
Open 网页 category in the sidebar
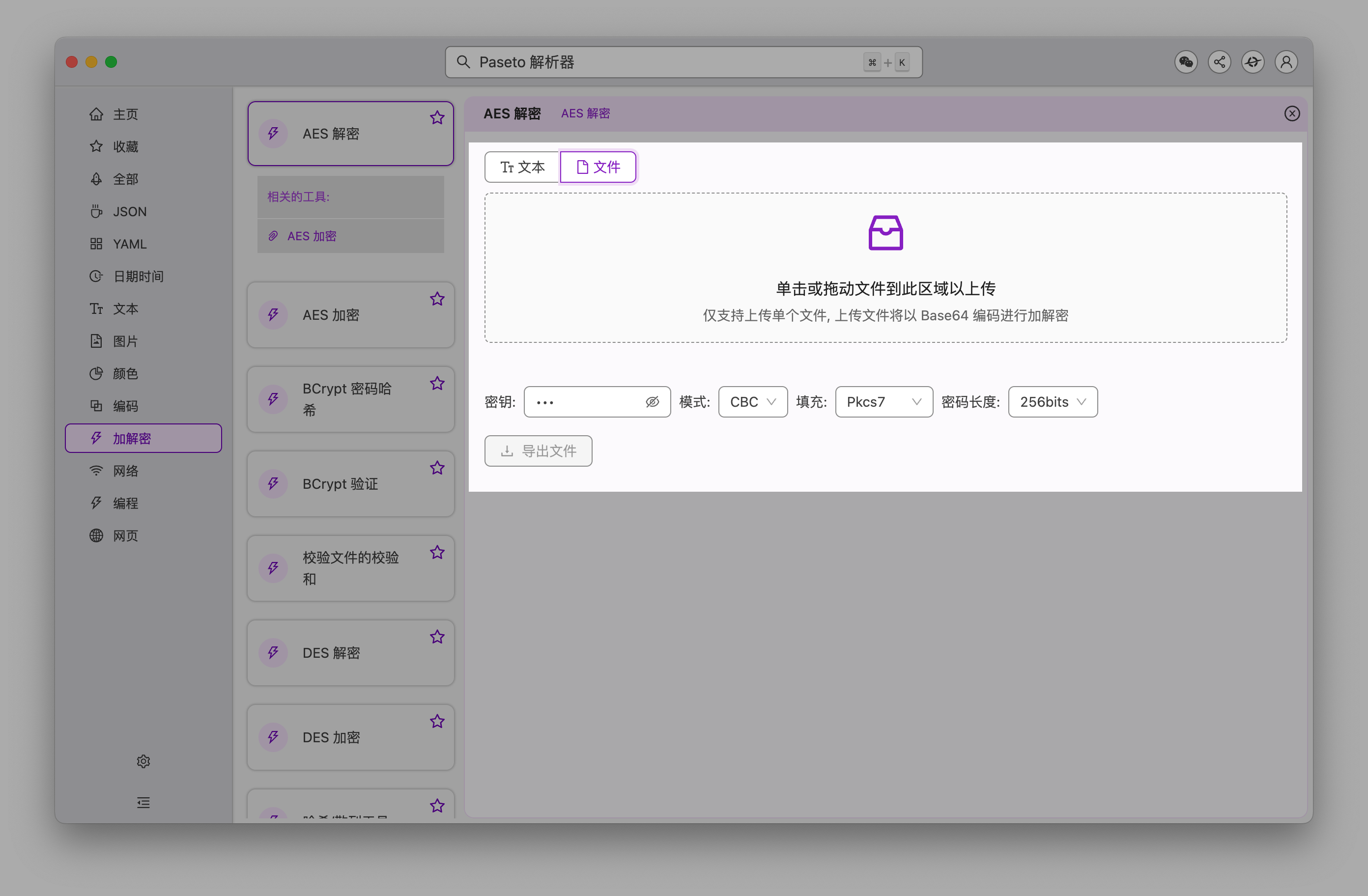point(143,536)
